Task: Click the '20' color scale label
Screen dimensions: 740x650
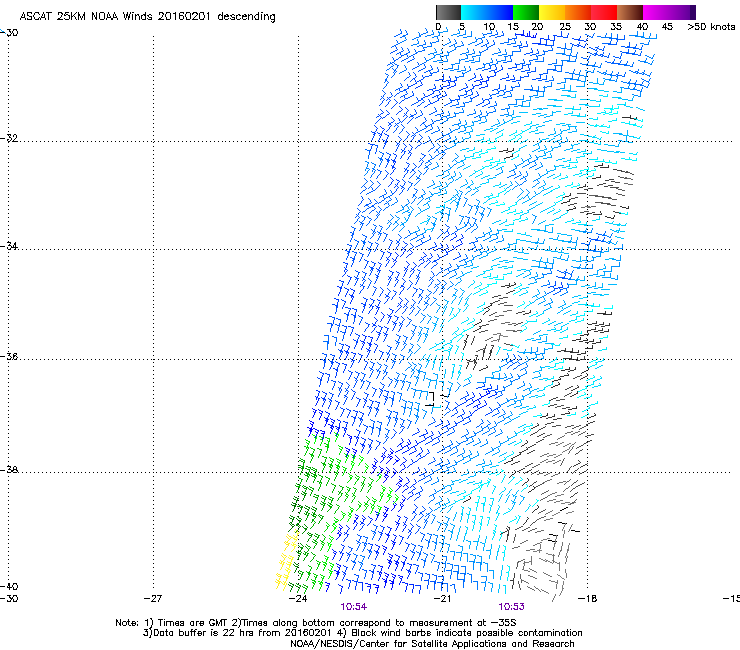Action: (537, 27)
